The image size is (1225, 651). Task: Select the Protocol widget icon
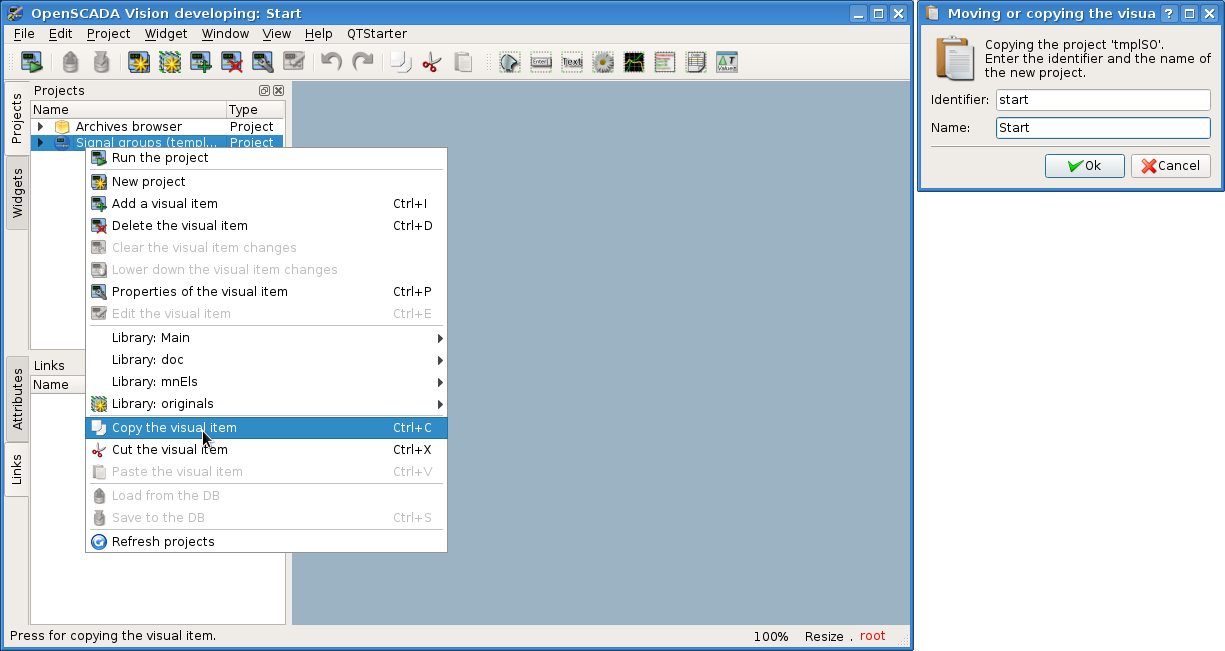pos(665,62)
